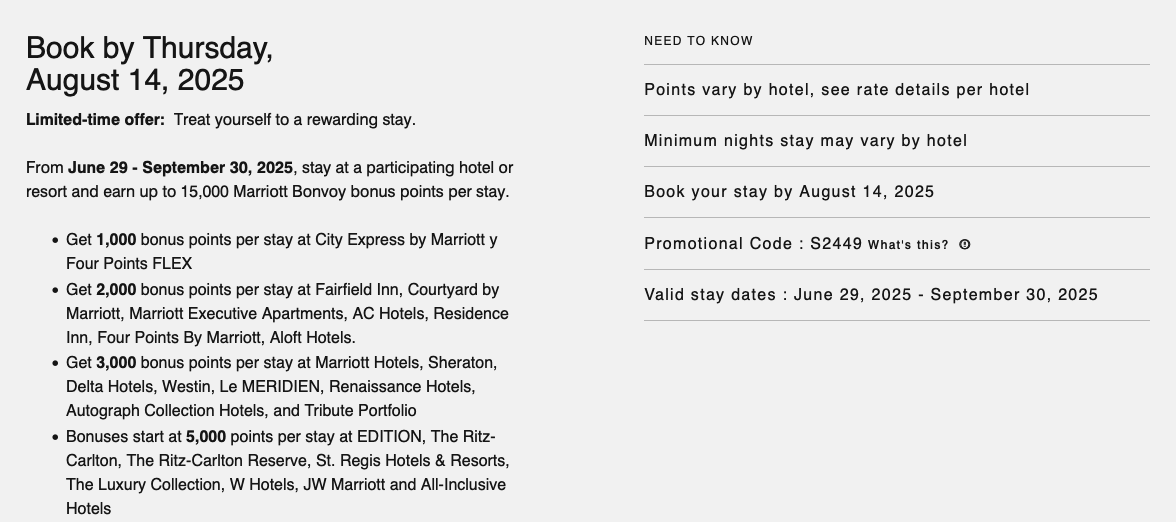Click the "Need to Know" section heading
Image resolution: width=1176 pixels, height=522 pixels.
click(698, 41)
